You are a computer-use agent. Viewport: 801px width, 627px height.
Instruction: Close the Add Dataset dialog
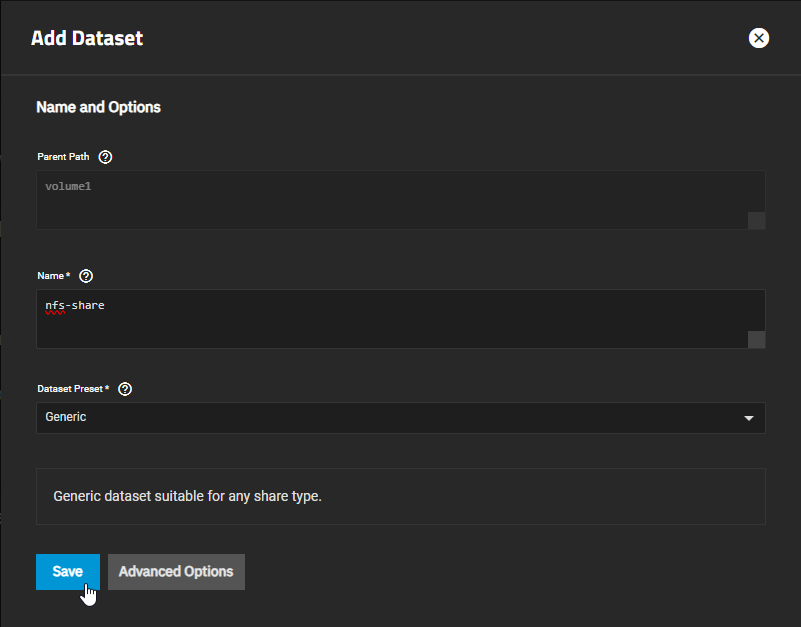759,38
